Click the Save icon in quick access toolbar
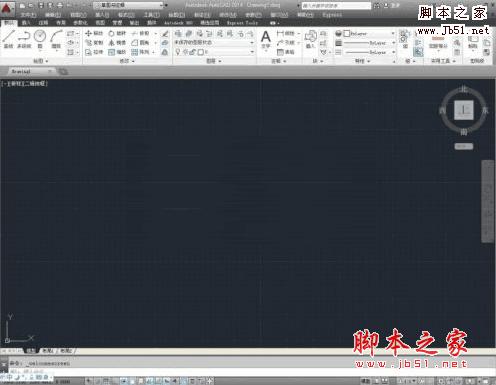This screenshot has width=496, height=385. [41, 5]
